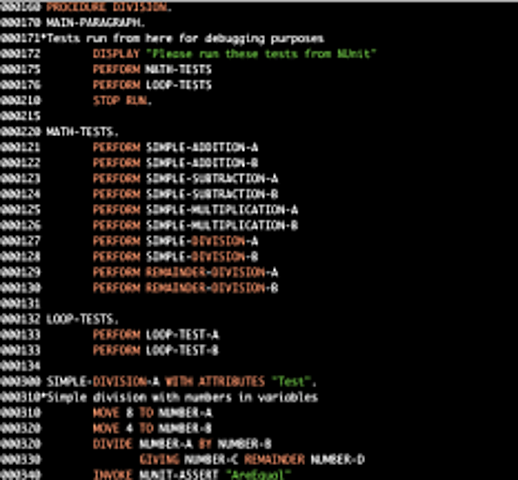Click SIMPLE-DIVISION-A on line 000127
The image size is (518, 480).
(202, 241)
